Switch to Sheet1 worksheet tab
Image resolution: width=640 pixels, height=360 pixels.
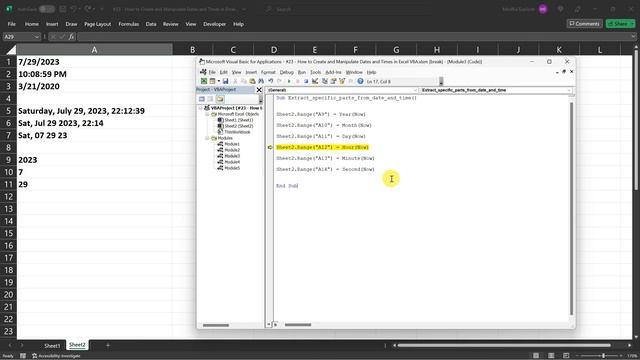(52, 345)
